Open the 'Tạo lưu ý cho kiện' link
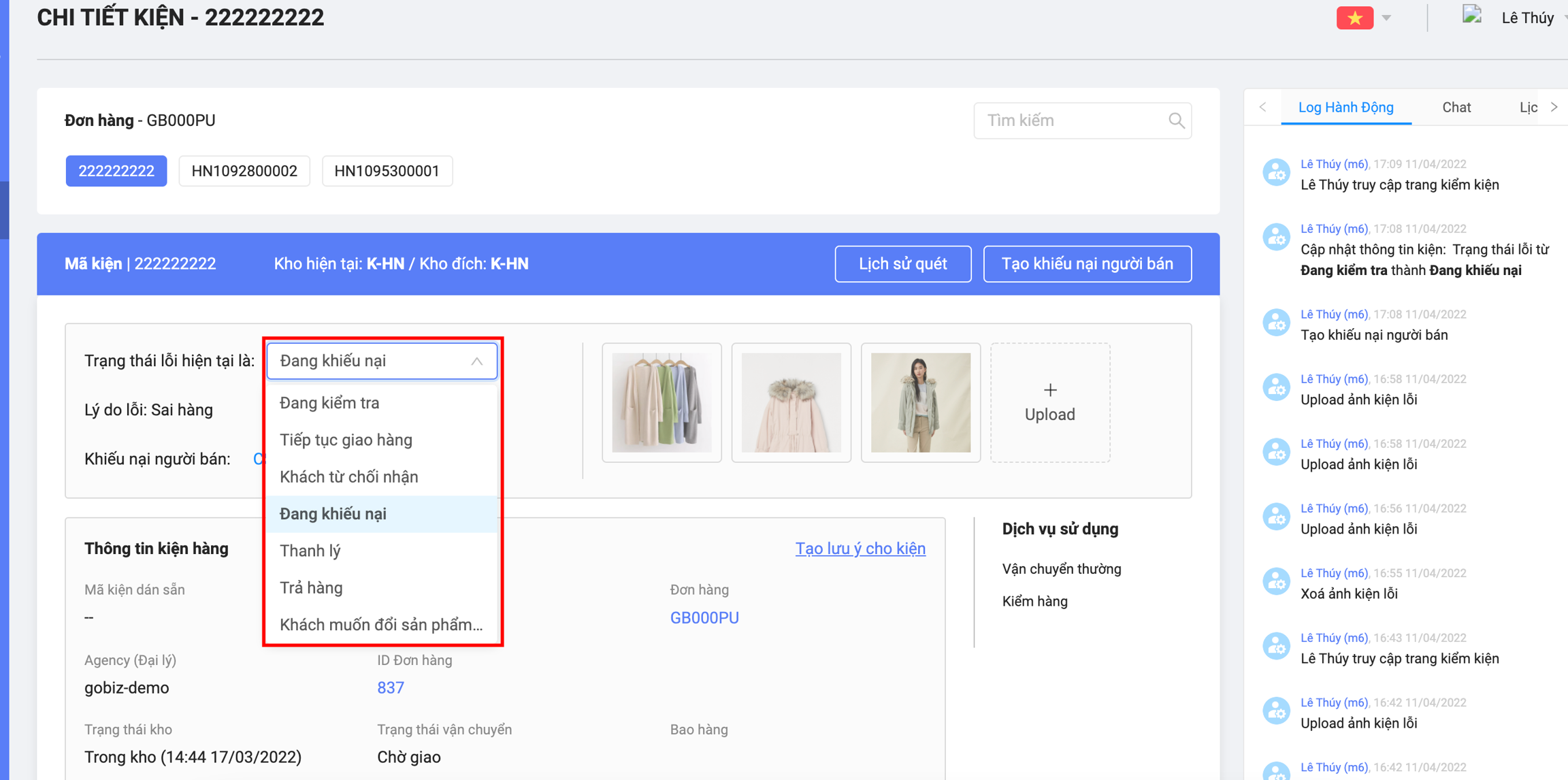The height and width of the screenshot is (780, 1568). click(x=860, y=549)
